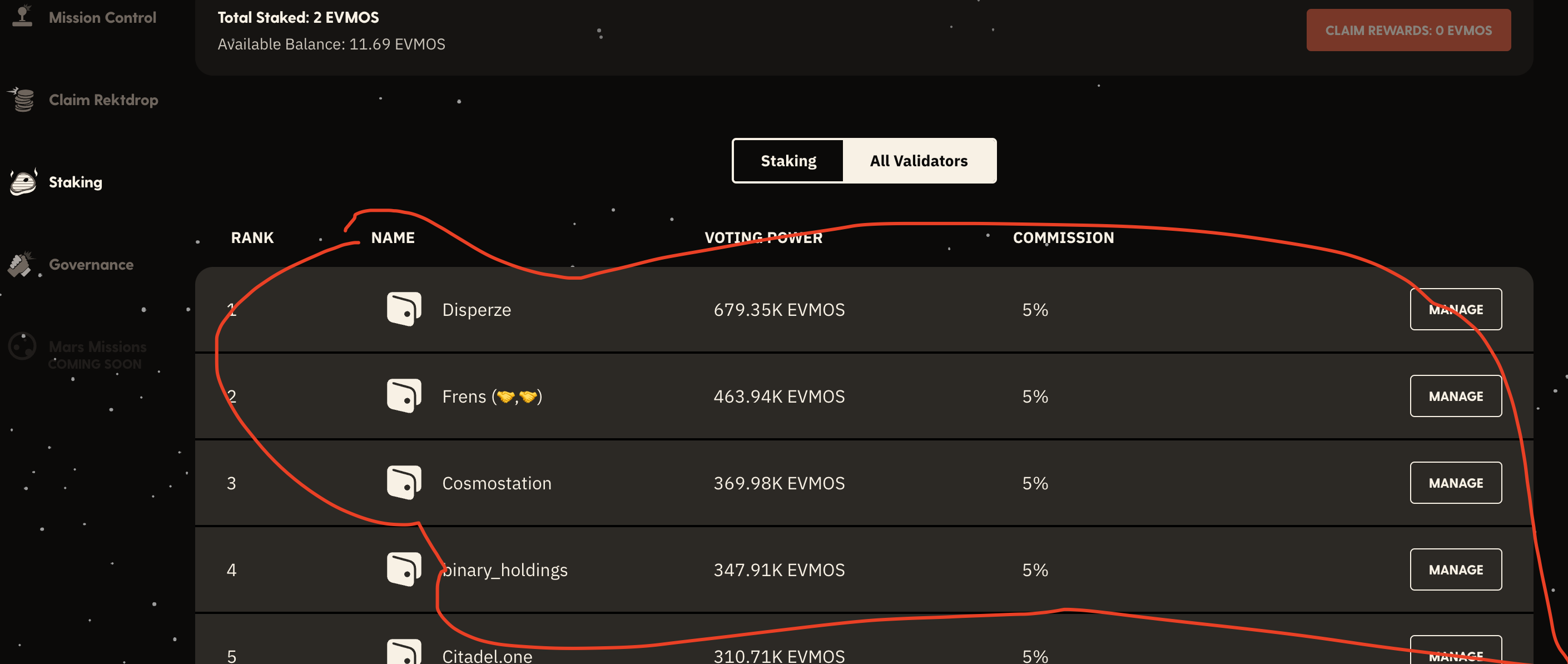Click binary_holdings validator logo icon

point(404,569)
